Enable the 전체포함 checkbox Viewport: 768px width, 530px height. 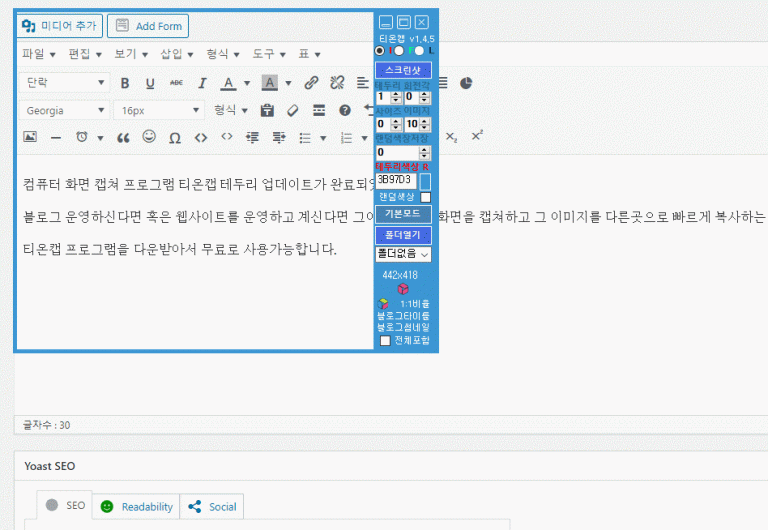click(386, 341)
